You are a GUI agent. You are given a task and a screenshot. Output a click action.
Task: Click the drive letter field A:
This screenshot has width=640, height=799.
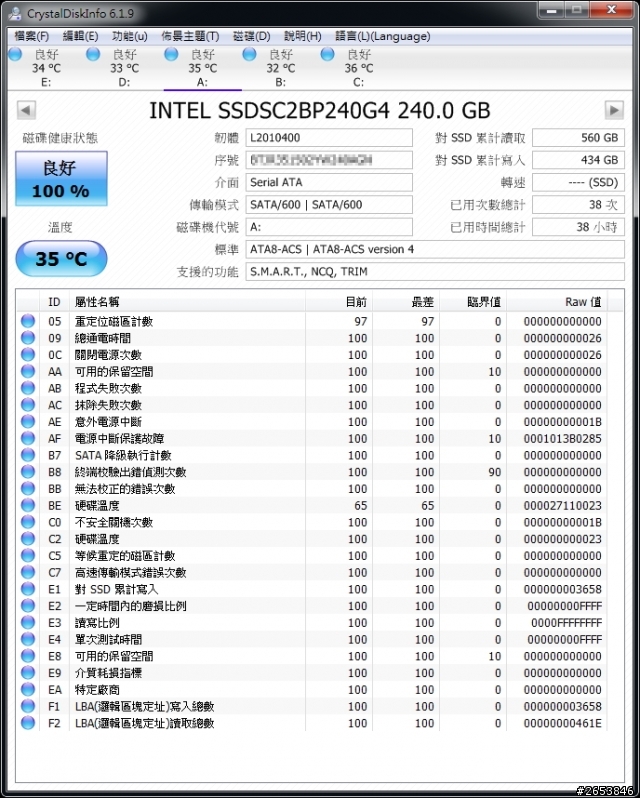click(329, 227)
